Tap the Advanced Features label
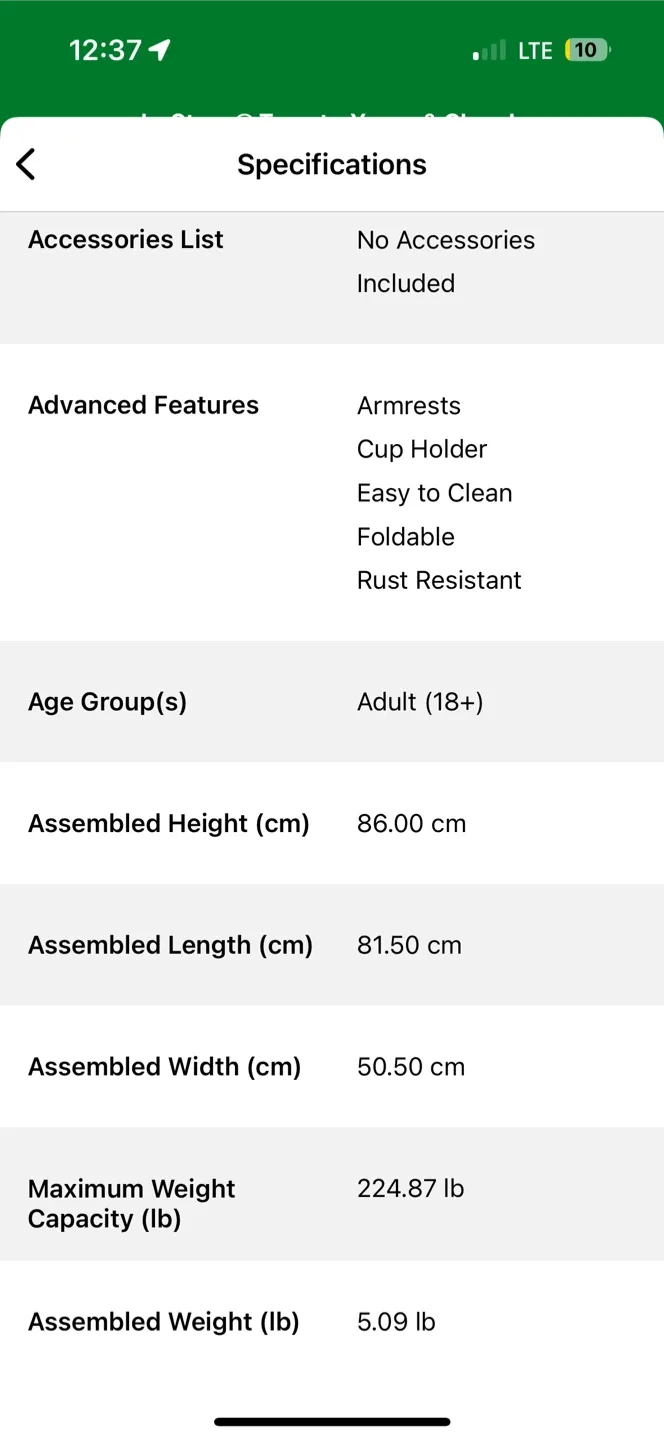This screenshot has width=664, height=1440. 143,405
